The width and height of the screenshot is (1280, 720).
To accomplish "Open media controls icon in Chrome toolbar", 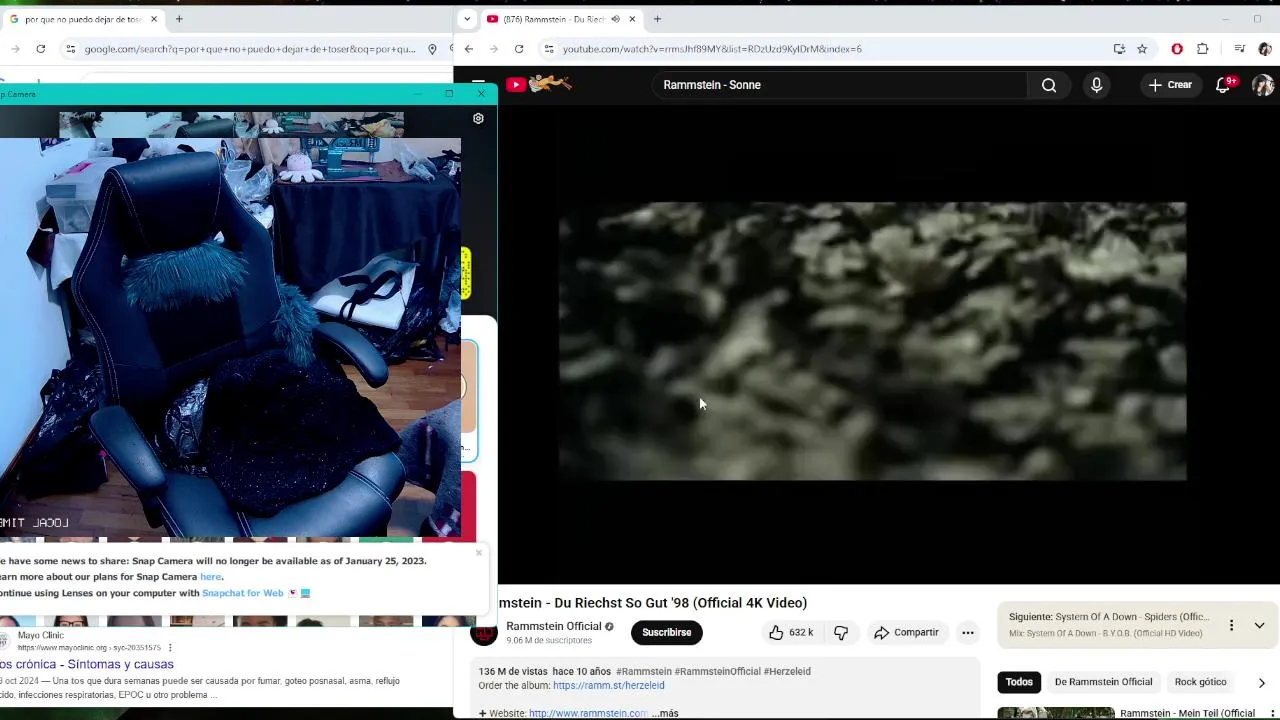I will pos(1240,49).
